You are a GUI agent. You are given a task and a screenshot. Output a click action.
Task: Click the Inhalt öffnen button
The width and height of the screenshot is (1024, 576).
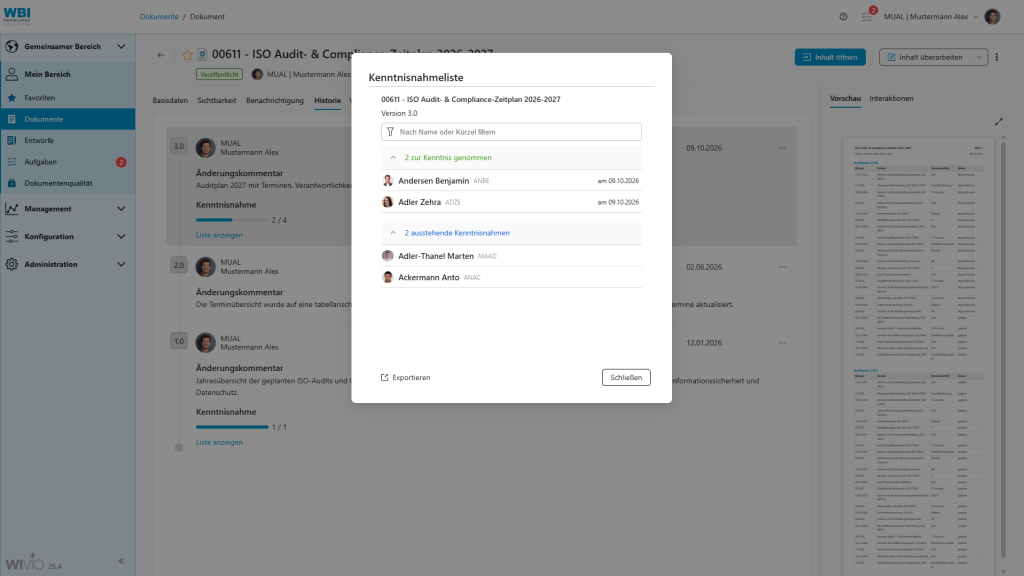pyautogui.click(x=830, y=57)
